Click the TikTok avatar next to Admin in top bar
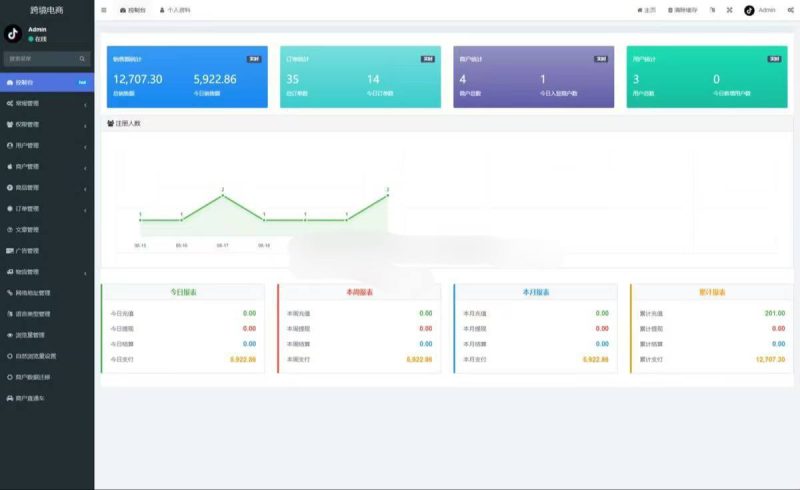This screenshot has width=800, height=490. pyautogui.click(x=749, y=10)
